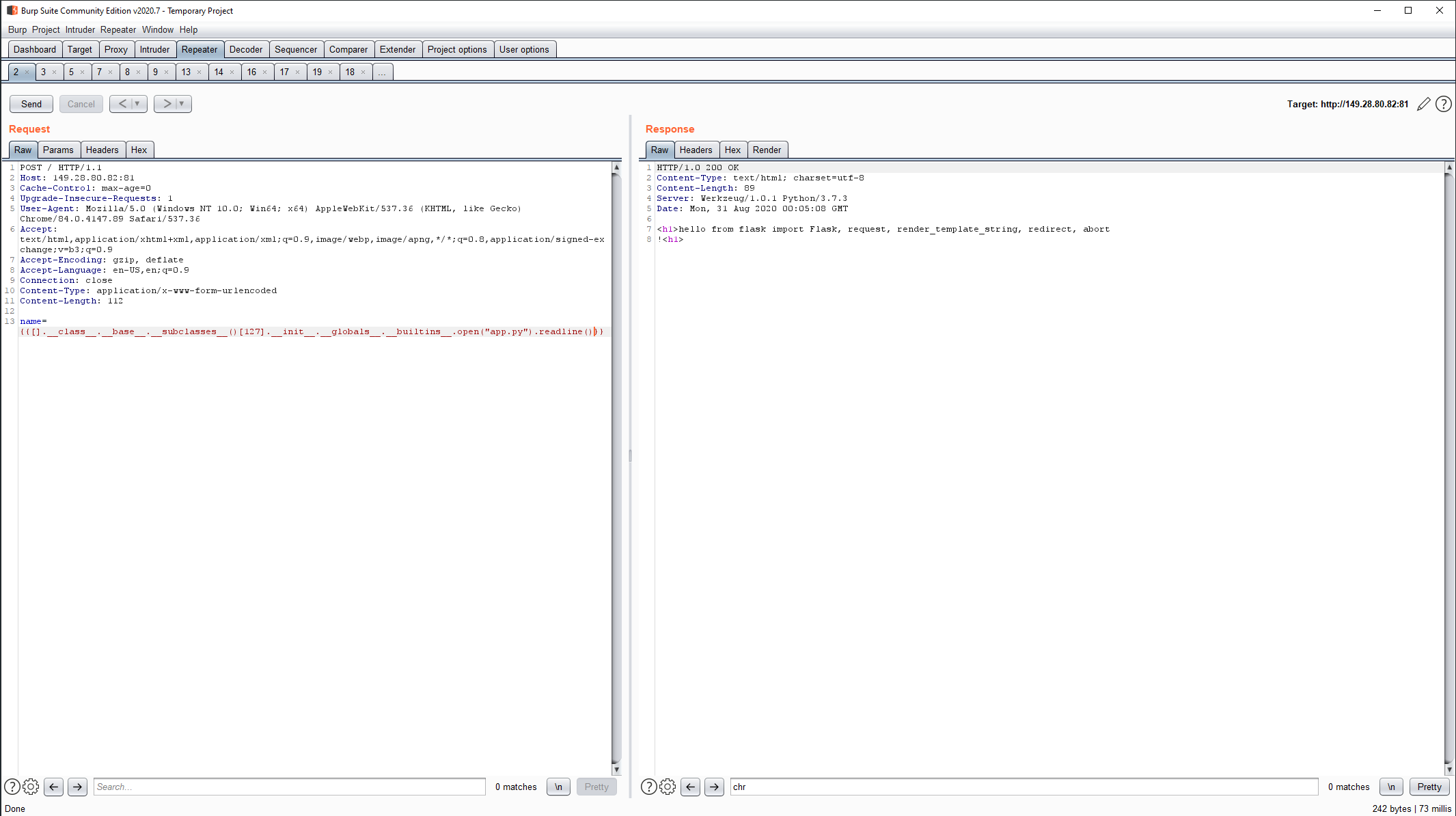This screenshot has height=816, width=1456.
Task: Toggle Pretty formatting for response
Action: coord(1429,787)
